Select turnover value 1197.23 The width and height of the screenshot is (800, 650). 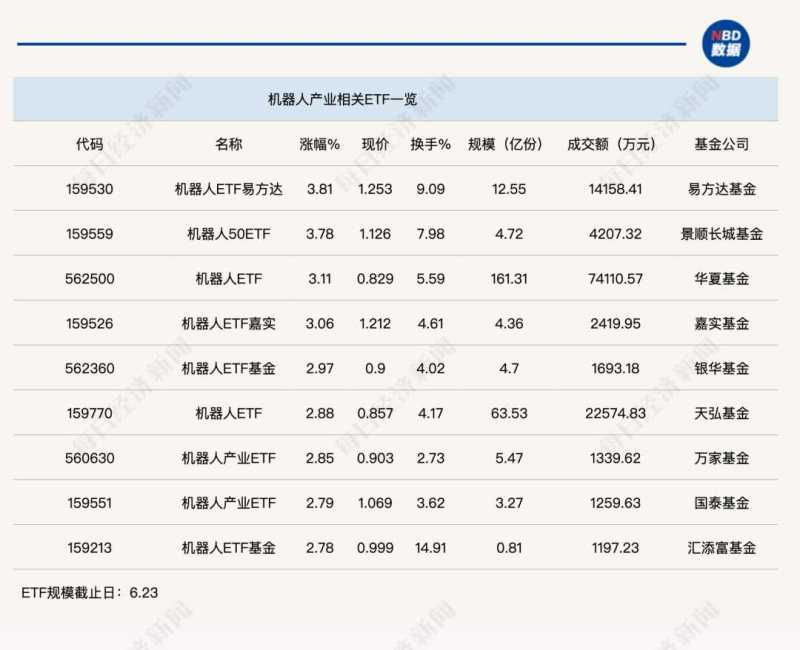(615, 548)
